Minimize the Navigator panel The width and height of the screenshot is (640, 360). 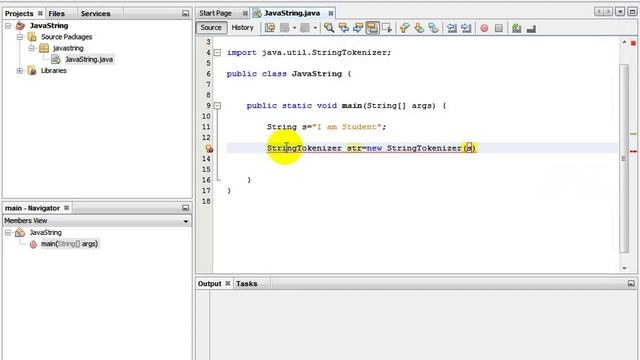coord(185,208)
